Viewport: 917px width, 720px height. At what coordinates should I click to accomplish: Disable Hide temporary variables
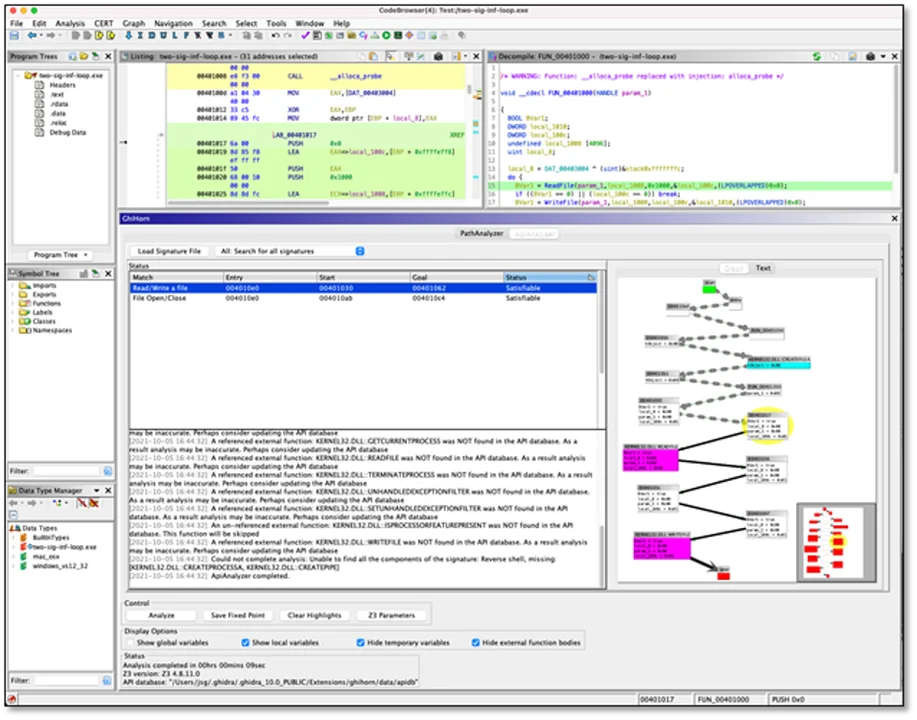(359, 643)
